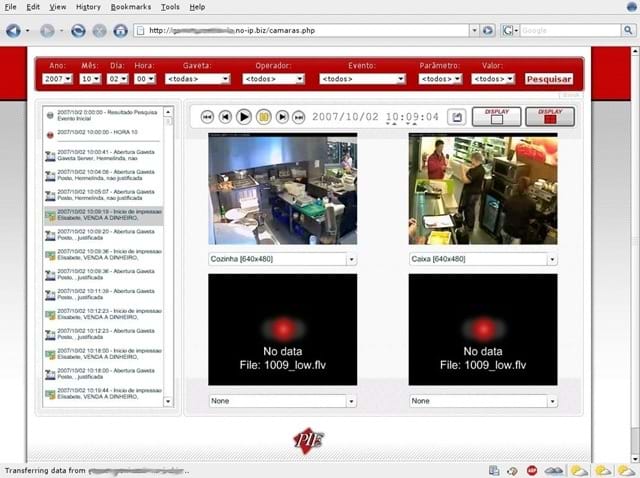Click the Pesquisar search button
The image size is (640, 478).
[549, 79]
